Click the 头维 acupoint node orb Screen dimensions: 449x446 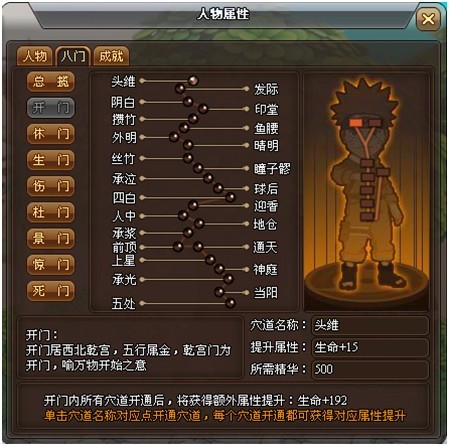193,80
